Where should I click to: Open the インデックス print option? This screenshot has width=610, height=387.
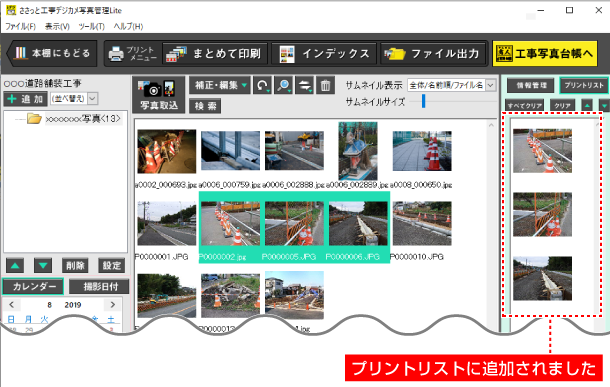(x=324, y=53)
